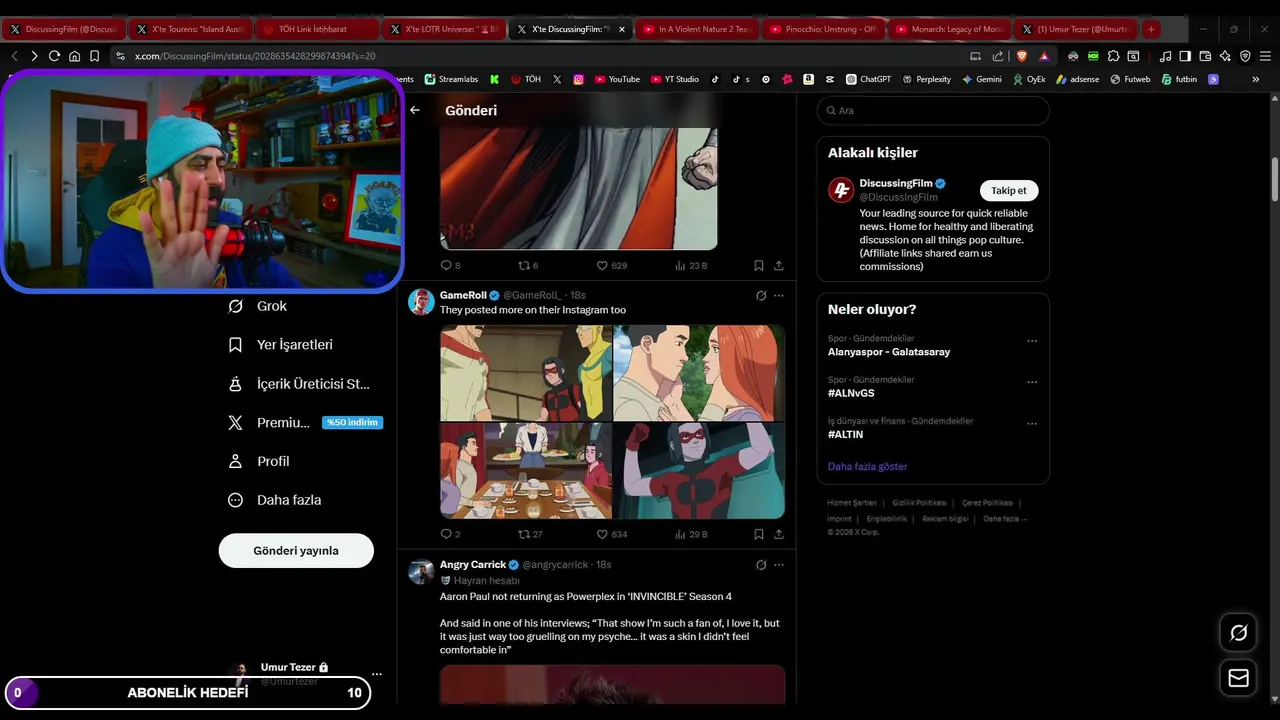1280x720 pixels.
Task: Like the GameRoll post with 634 likes
Action: (612, 534)
